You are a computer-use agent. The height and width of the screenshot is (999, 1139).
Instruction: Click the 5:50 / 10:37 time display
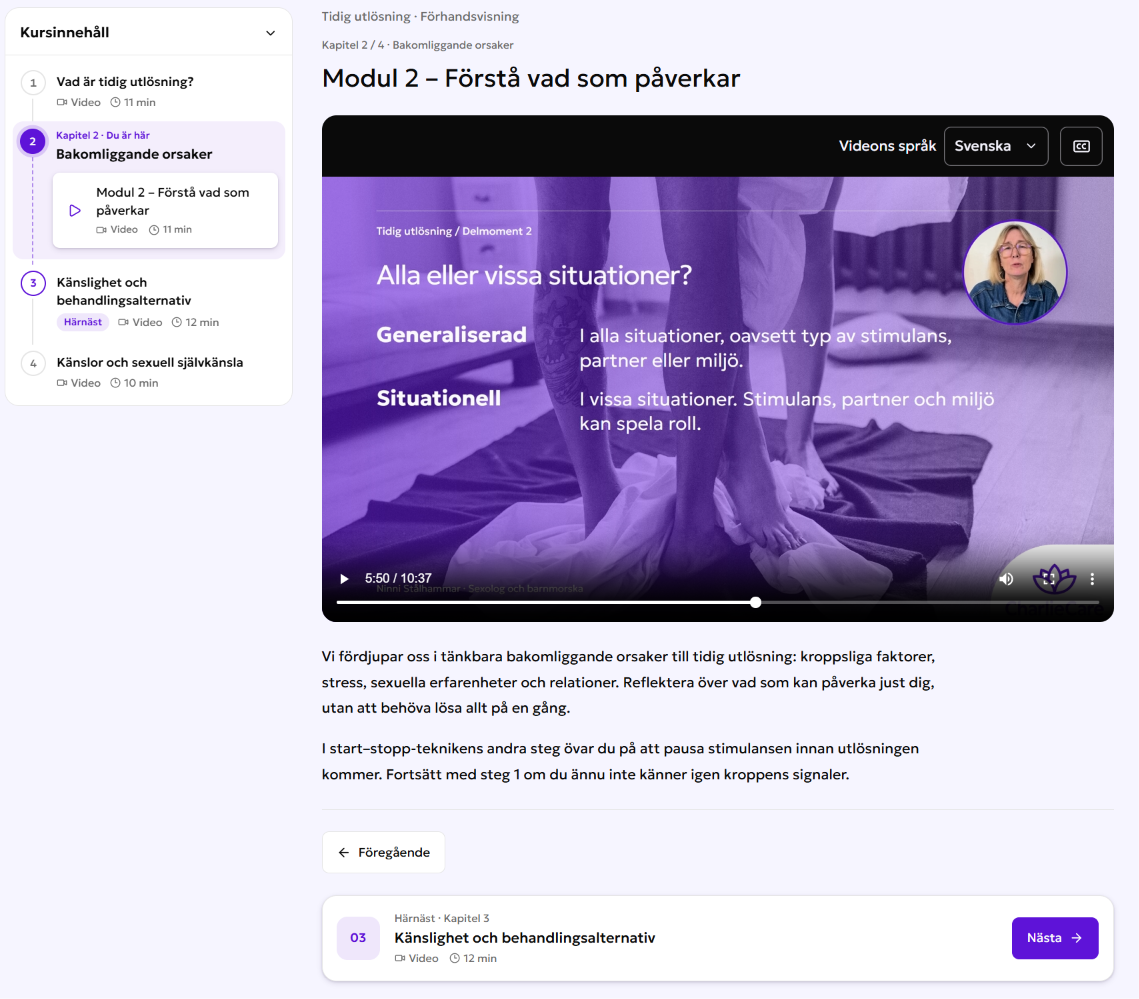pos(398,578)
